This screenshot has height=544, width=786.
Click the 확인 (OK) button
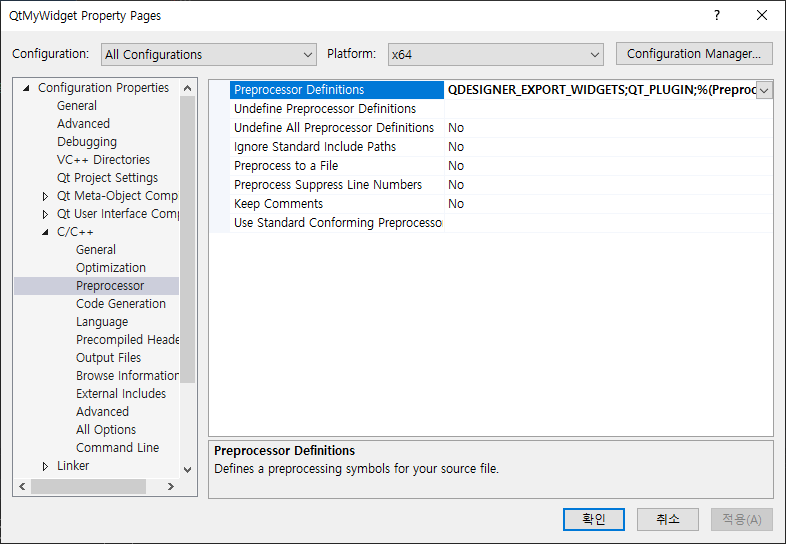point(594,519)
